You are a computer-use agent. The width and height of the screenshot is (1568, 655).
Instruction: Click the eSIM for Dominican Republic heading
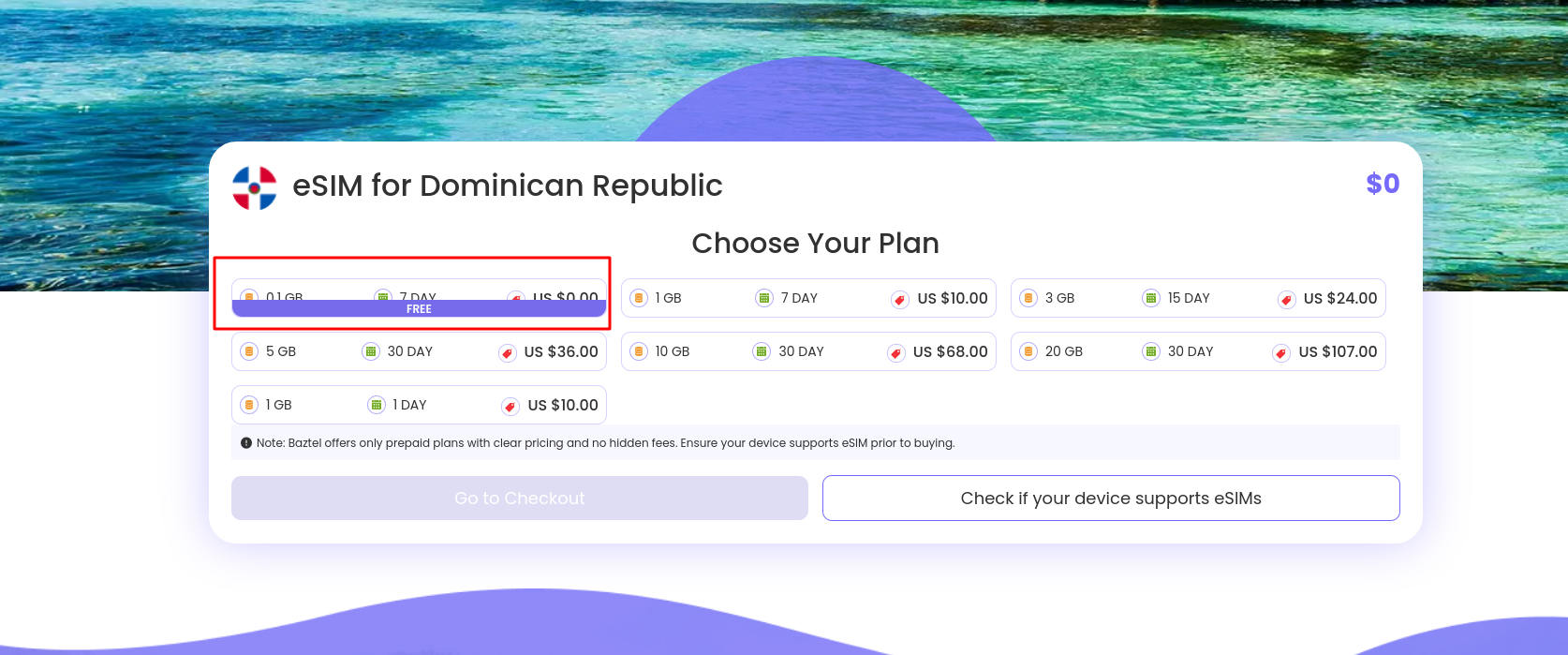click(x=507, y=186)
